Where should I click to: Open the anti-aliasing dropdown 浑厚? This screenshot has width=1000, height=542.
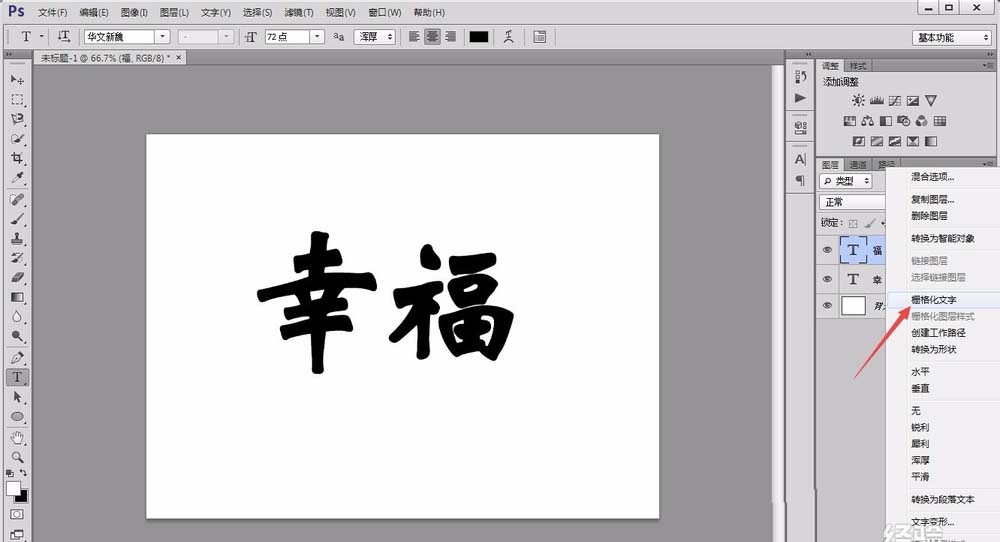(x=376, y=37)
